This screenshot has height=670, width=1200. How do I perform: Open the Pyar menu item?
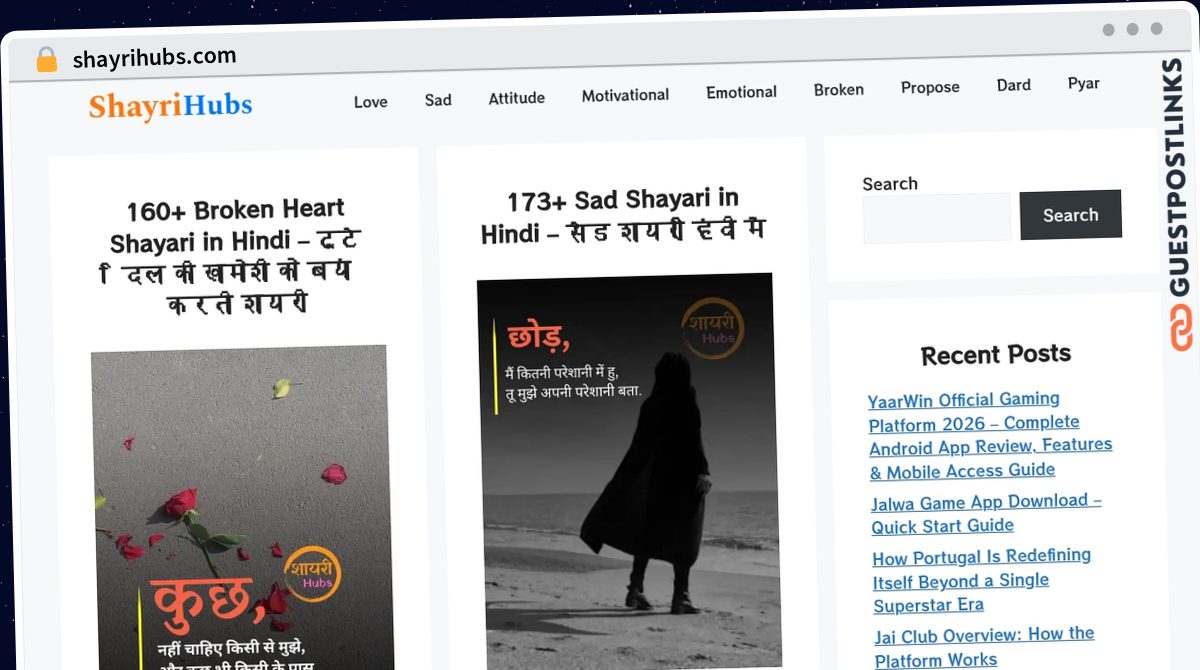pyautogui.click(x=1083, y=83)
